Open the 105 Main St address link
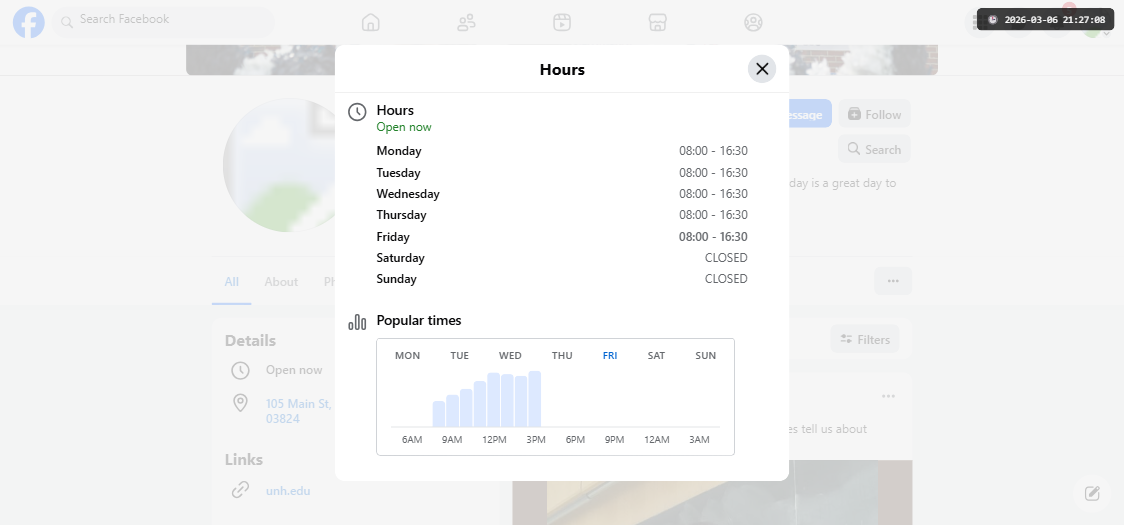Screen dimensions: 1124x525 pyautogui.click(x=299, y=411)
